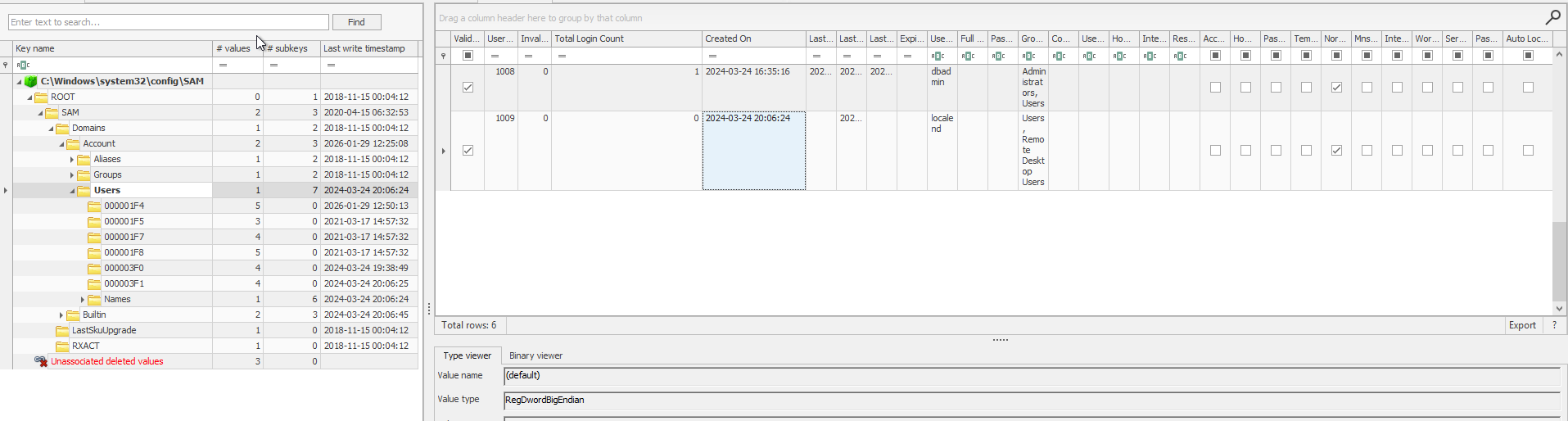Toggle Auto Locked checkbox for user 1009
This screenshot has width=1568, height=421.
pos(1528,150)
